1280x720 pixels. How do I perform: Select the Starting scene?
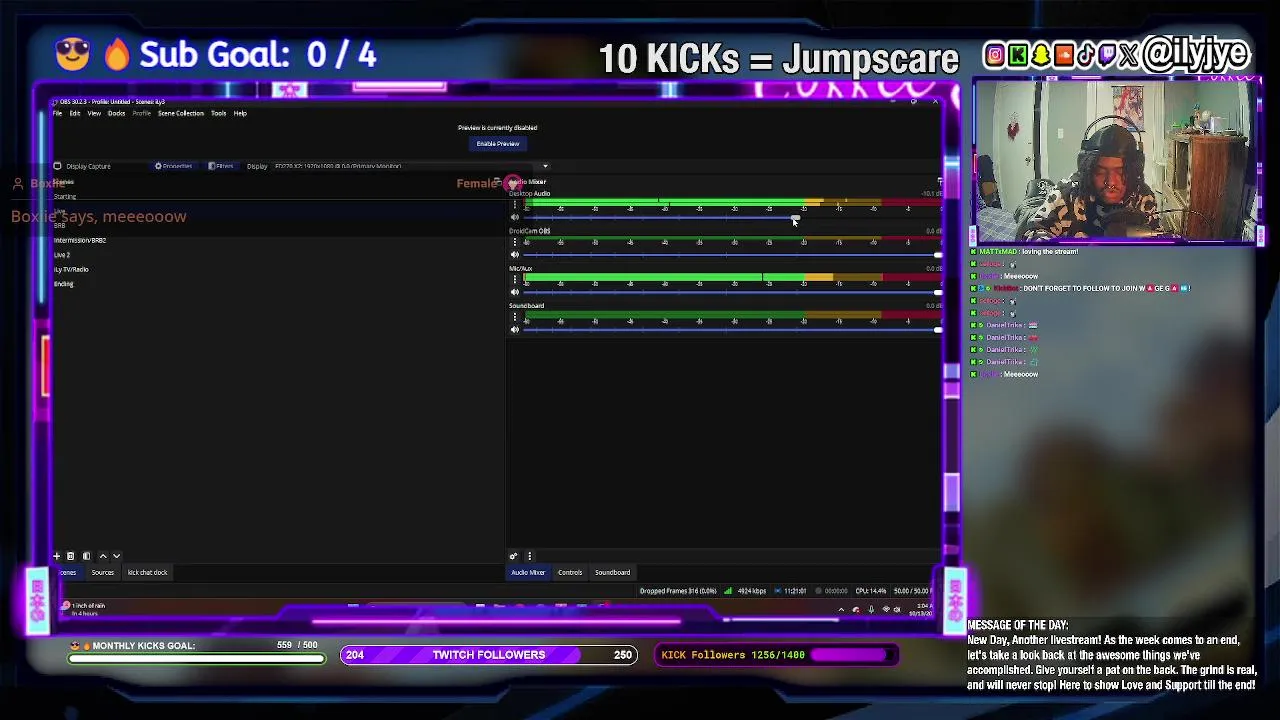[x=66, y=197]
